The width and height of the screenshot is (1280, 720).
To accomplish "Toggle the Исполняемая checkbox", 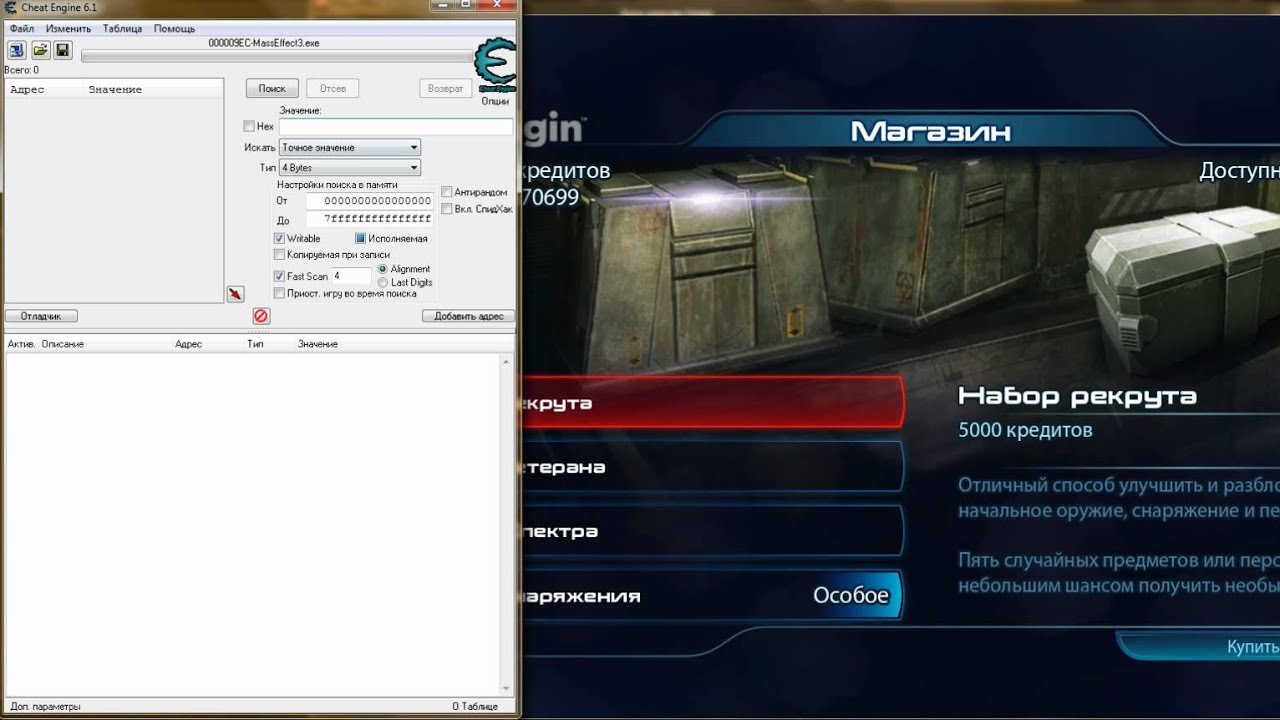I will pyautogui.click(x=361, y=239).
